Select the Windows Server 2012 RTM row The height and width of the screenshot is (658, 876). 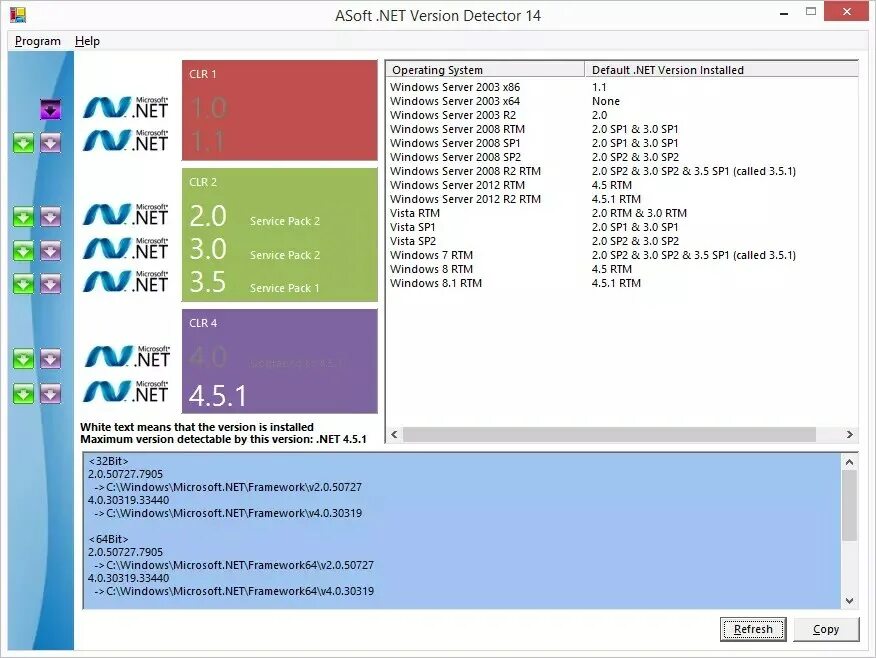click(x=622, y=185)
